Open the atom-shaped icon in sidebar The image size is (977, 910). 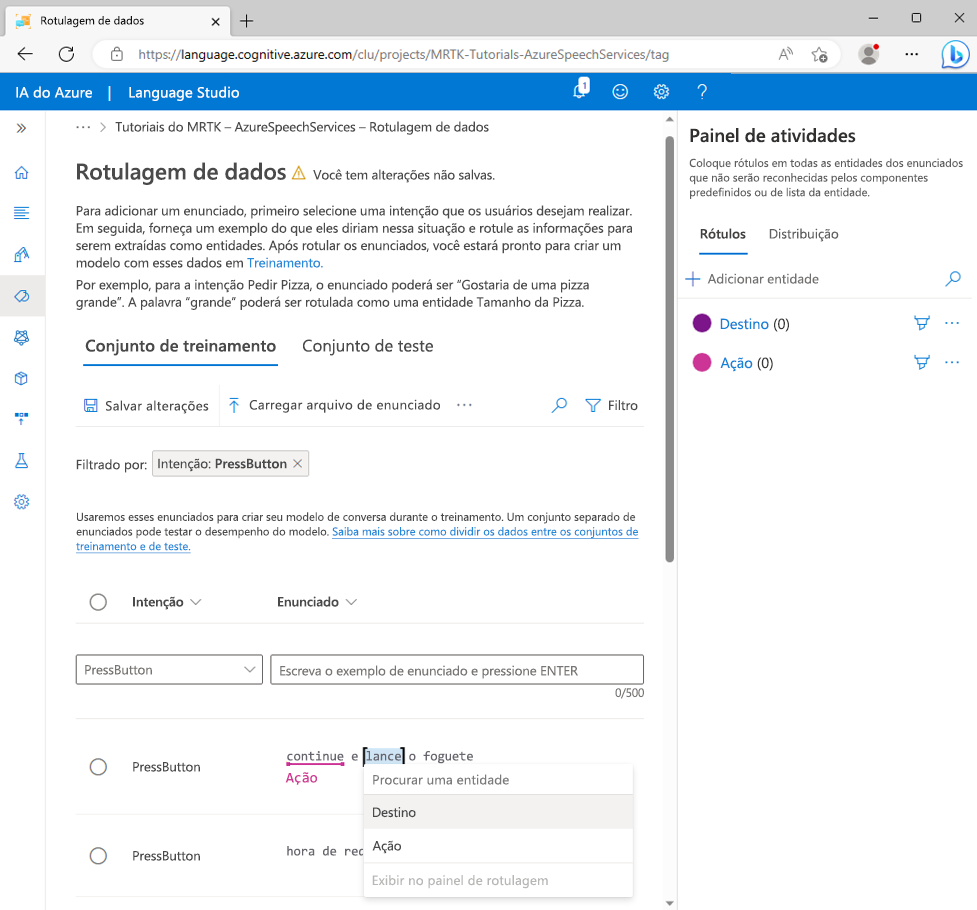pos(22,337)
